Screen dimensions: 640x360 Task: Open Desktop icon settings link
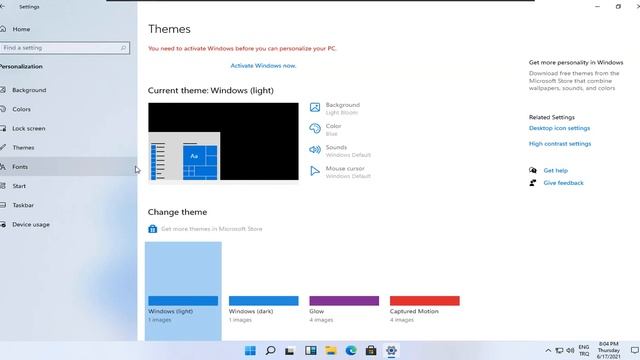[559, 128]
